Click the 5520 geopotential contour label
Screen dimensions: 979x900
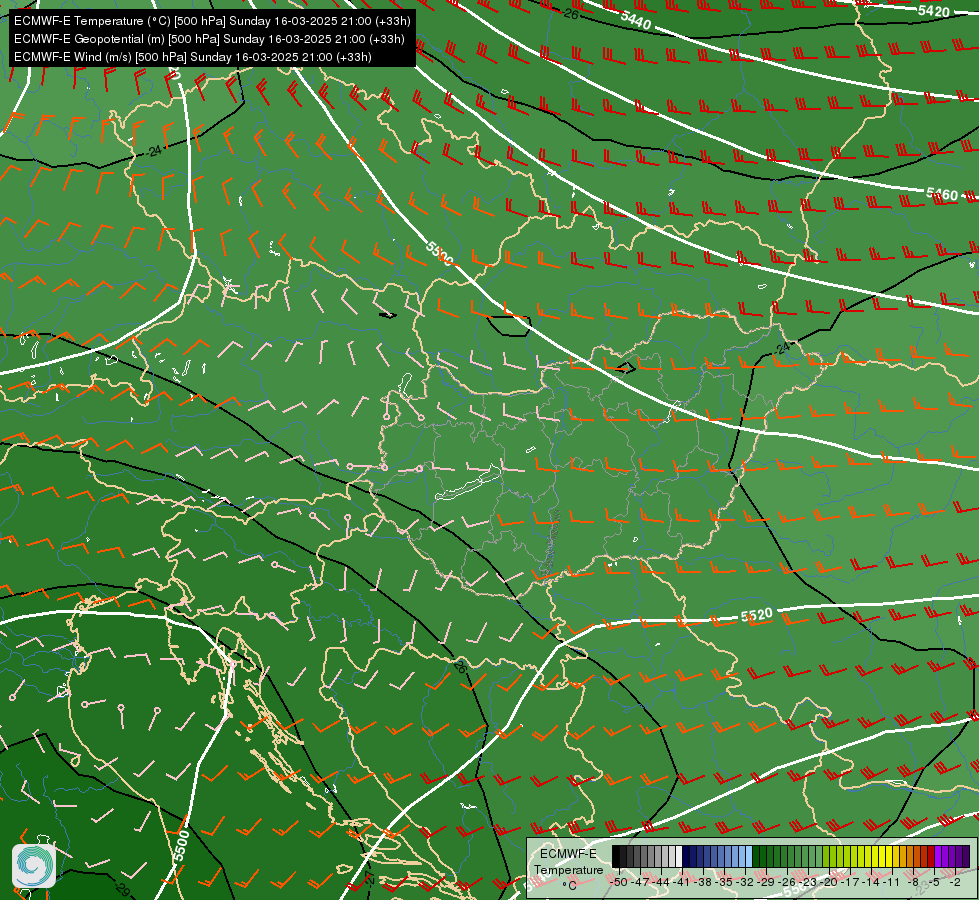[x=757, y=615]
